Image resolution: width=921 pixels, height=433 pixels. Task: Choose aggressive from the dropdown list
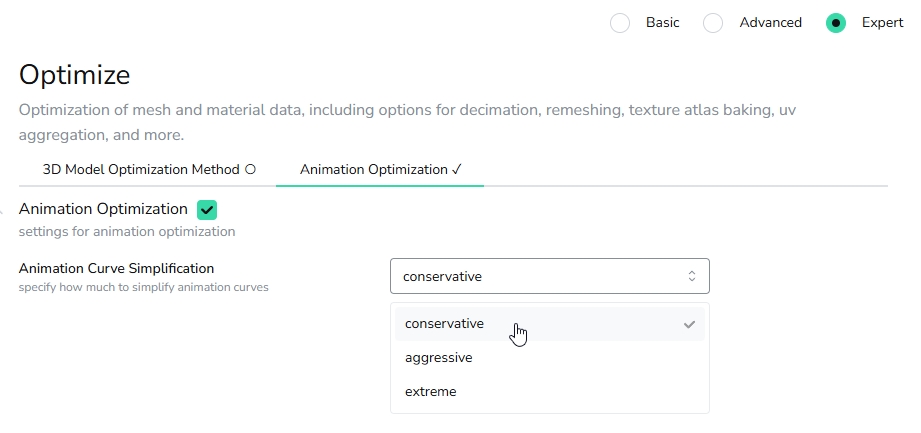[x=550, y=358]
